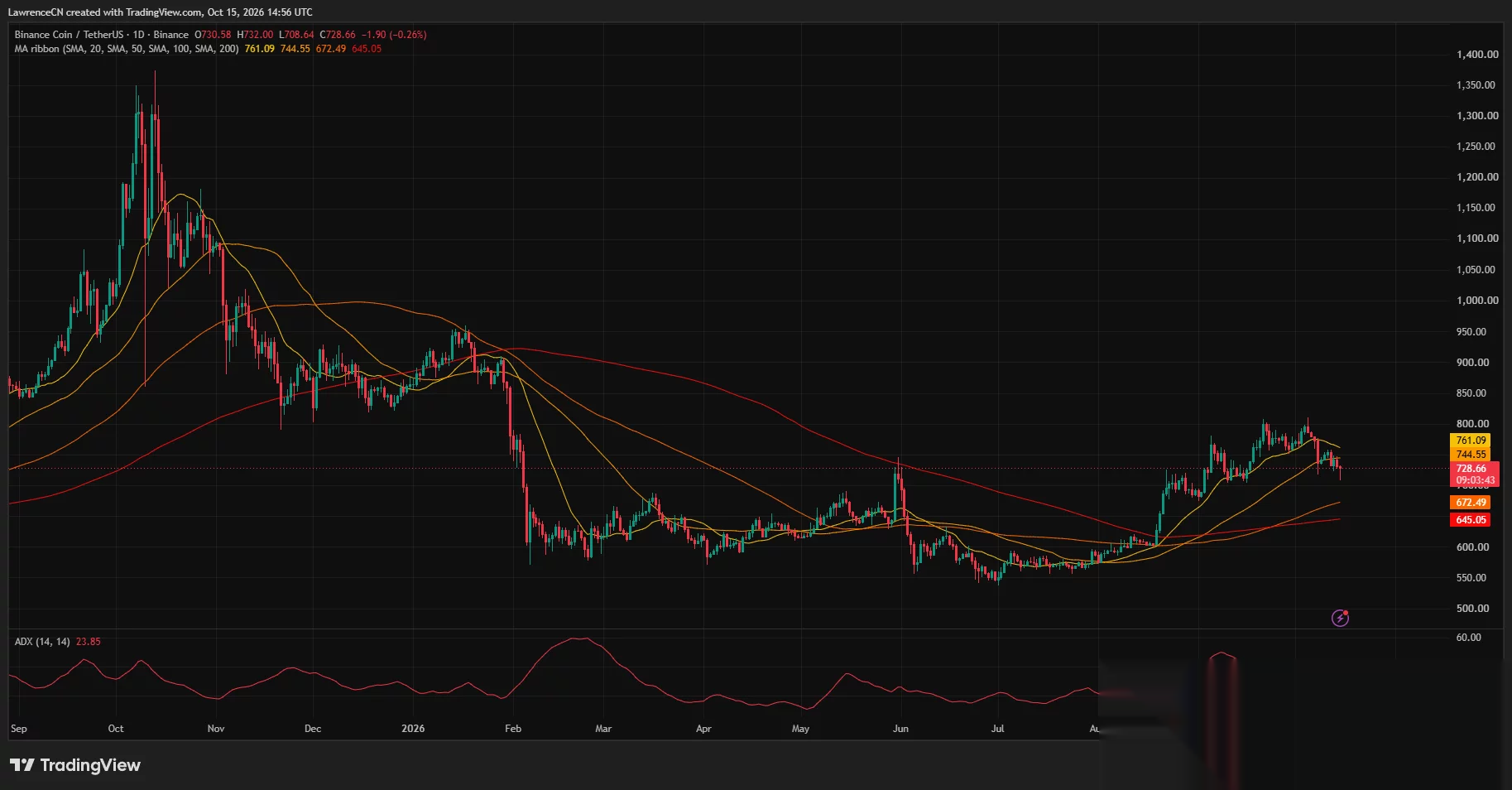Click the Feb label on time axis
Screen dimensions: 1512x790
pyautogui.click(x=513, y=729)
